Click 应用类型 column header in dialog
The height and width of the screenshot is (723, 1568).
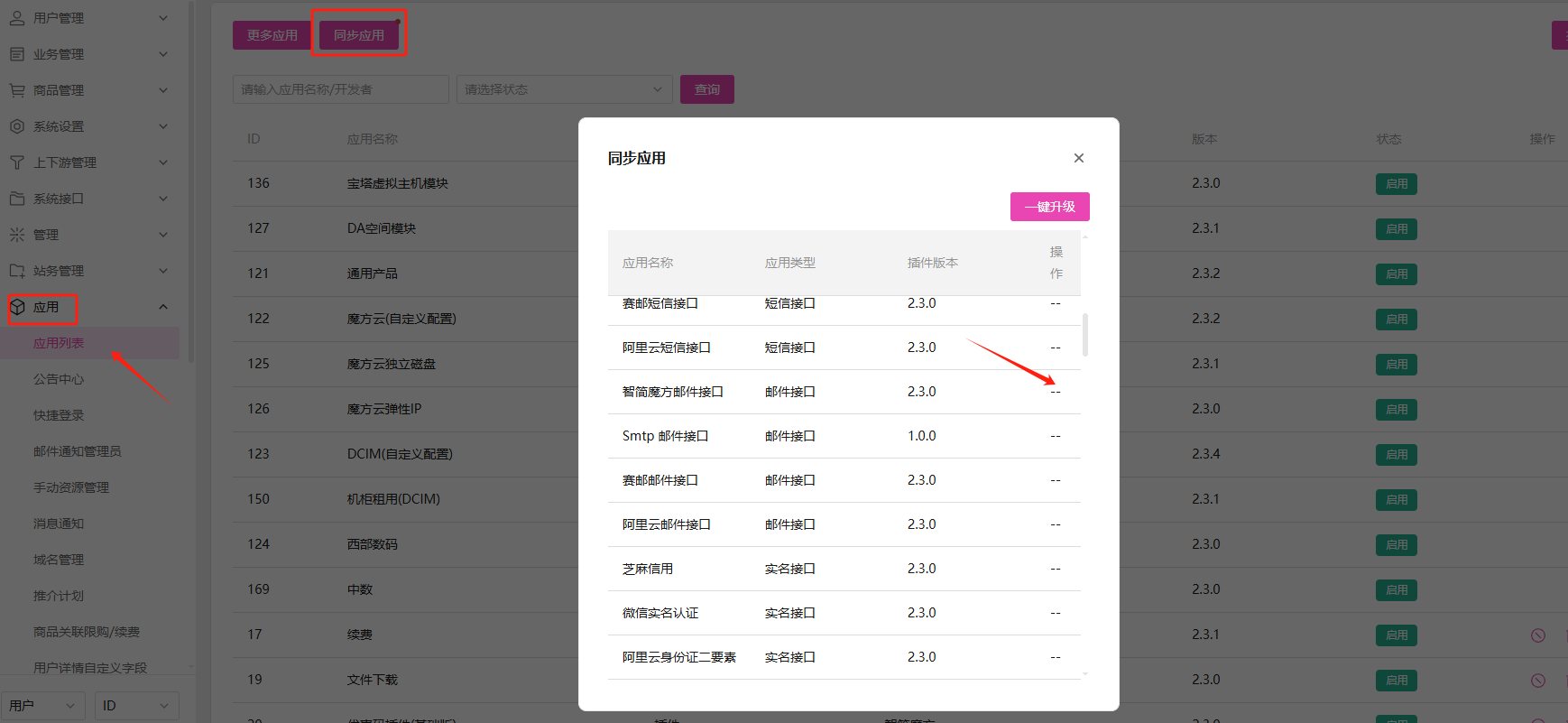click(790, 263)
